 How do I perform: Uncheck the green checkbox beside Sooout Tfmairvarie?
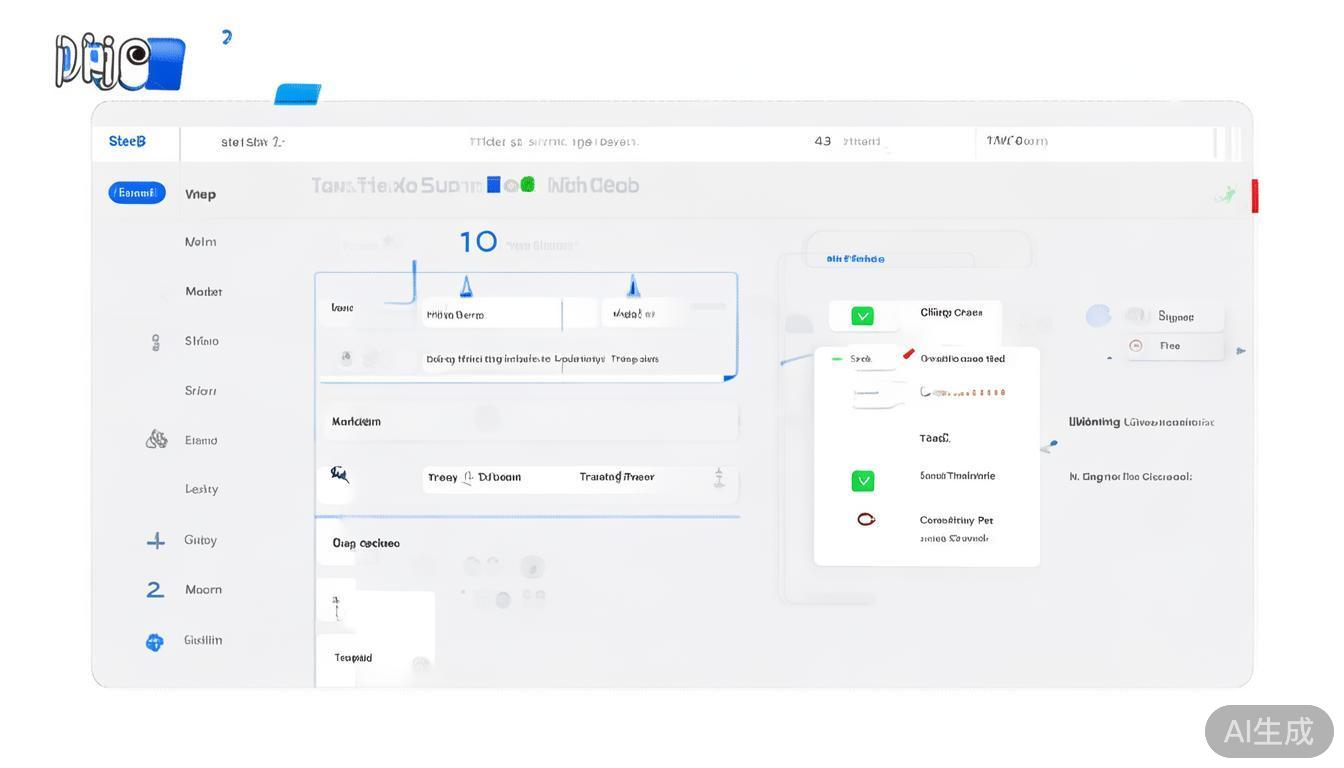pyautogui.click(x=862, y=481)
